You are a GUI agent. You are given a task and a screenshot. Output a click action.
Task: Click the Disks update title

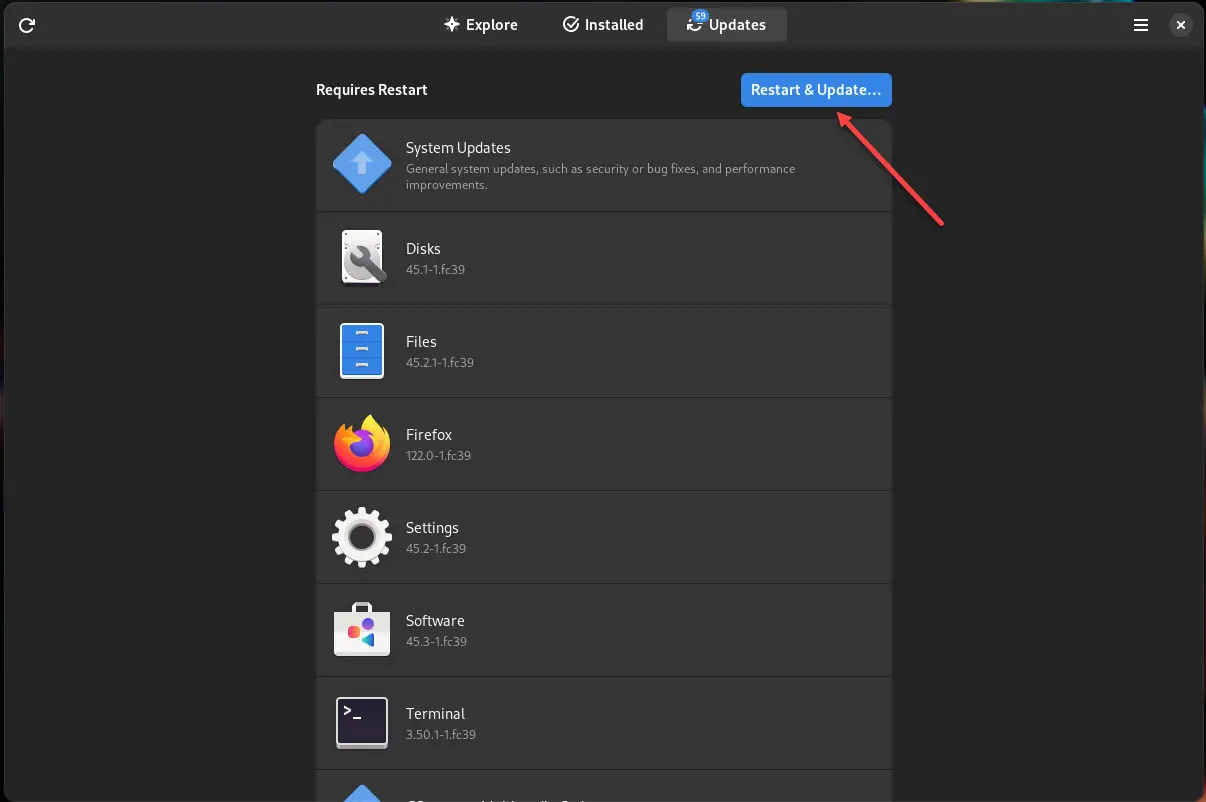click(423, 249)
